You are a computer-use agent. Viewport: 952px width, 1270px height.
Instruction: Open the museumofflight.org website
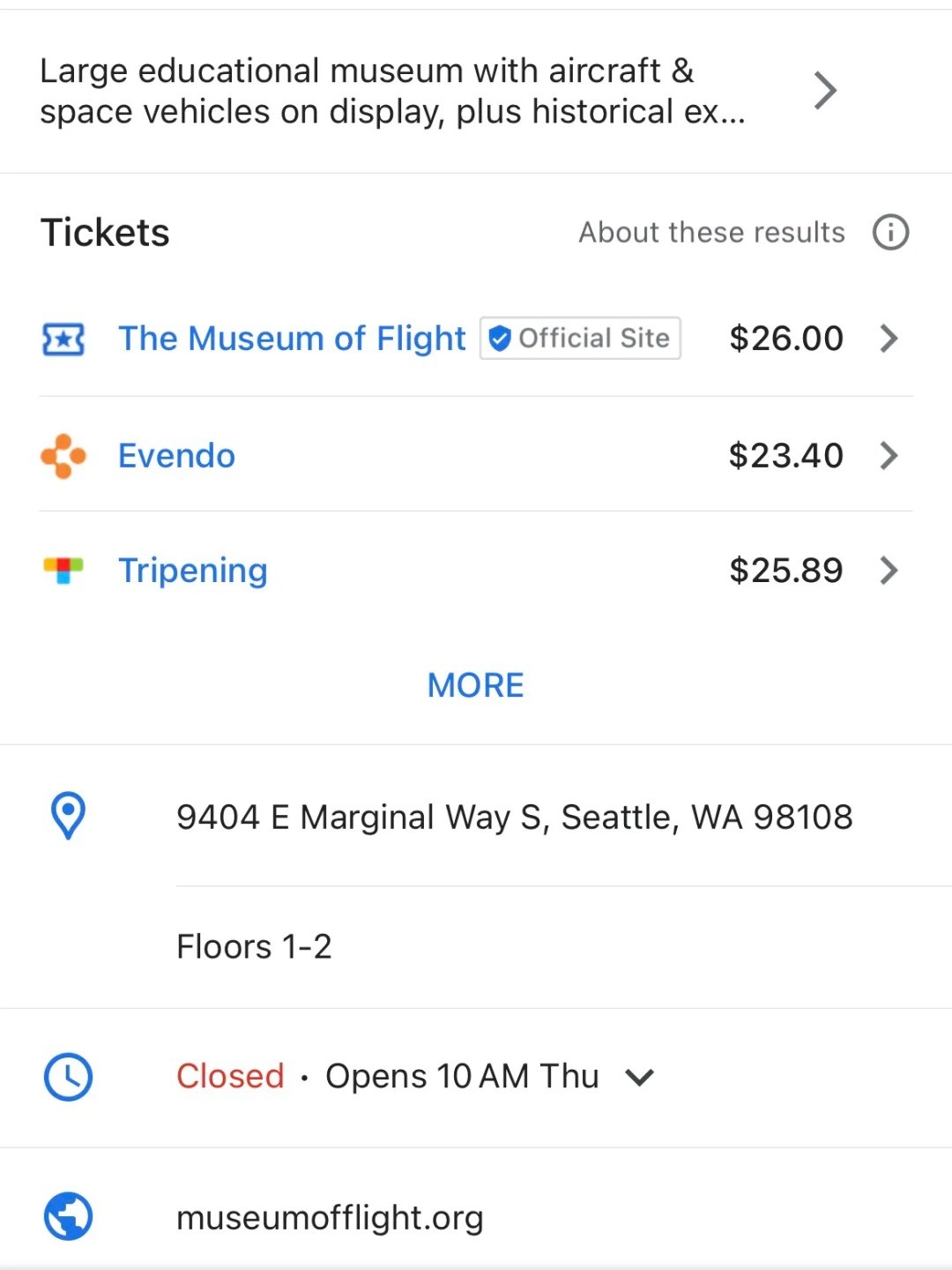330,1218
